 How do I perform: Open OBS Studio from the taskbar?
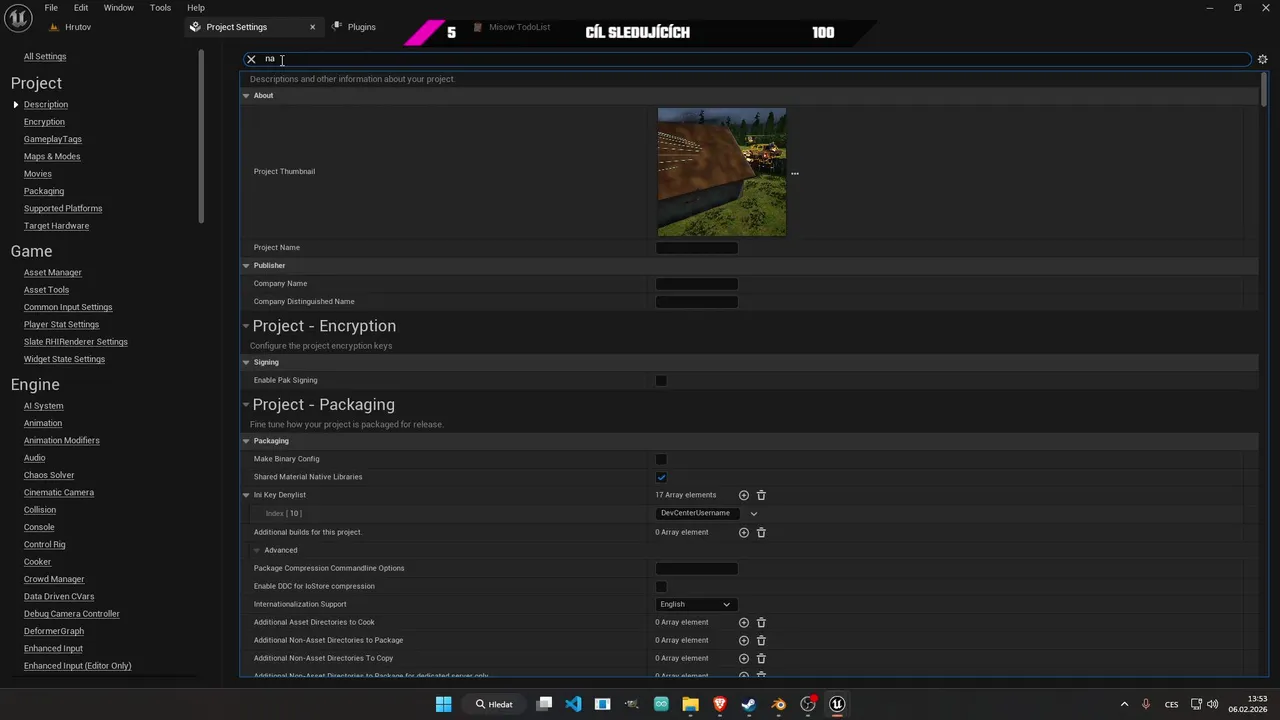point(808,704)
